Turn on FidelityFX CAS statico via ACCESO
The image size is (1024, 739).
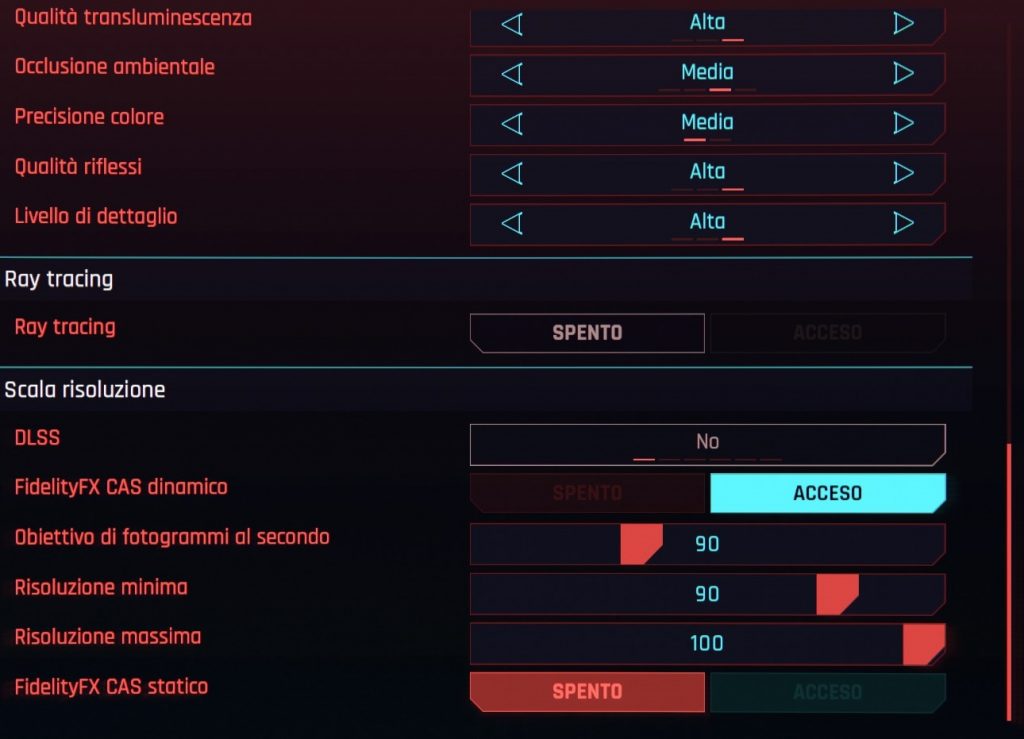(x=827, y=692)
